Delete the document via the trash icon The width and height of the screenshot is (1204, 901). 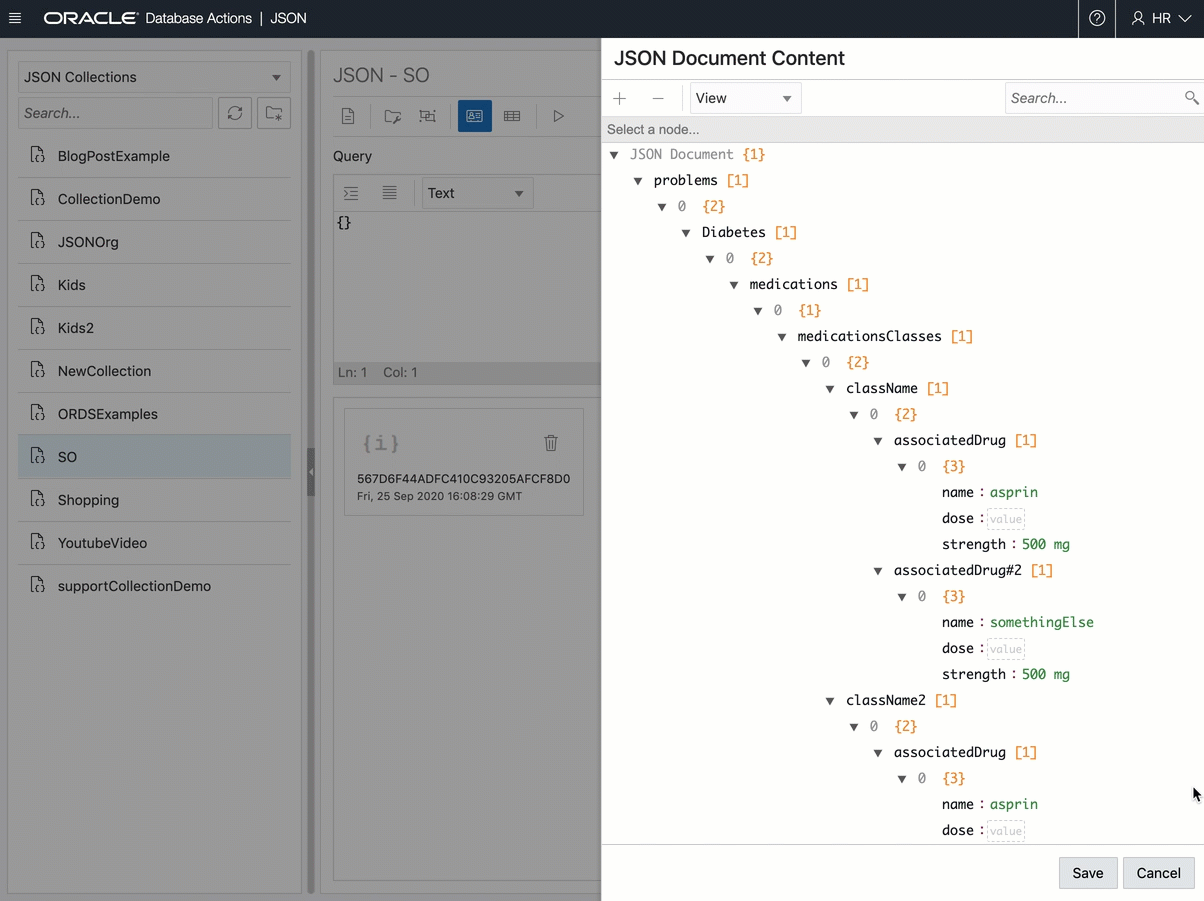(x=550, y=443)
